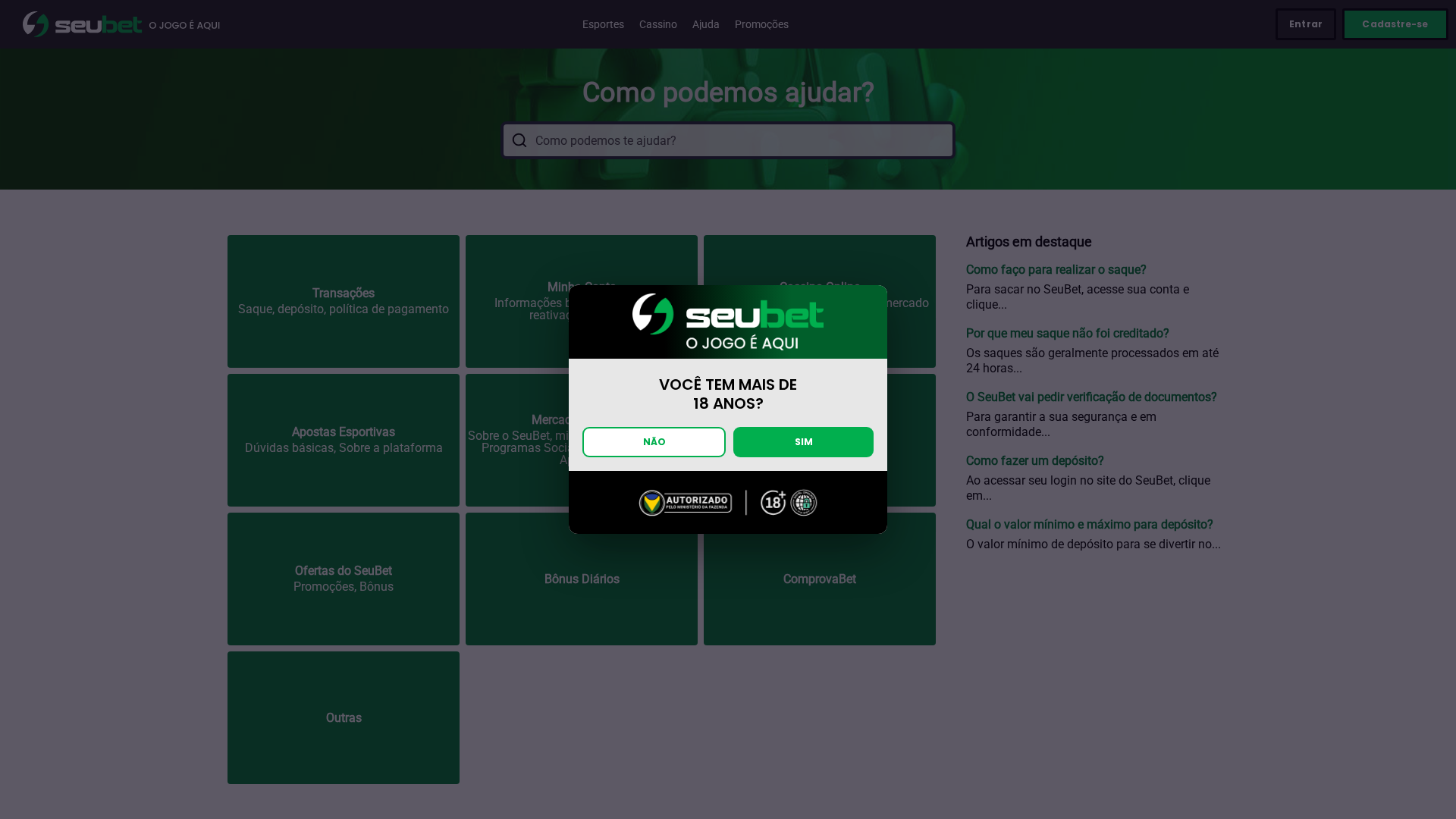Click the SeuBet logo in the header
Image resolution: width=1456 pixels, height=819 pixels.
point(82,24)
